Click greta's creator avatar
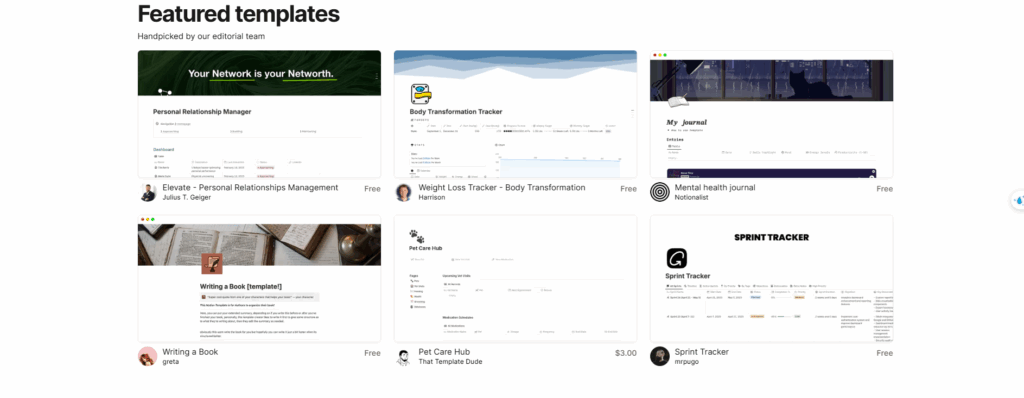Image resolution: width=1024 pixels, height=398 pixels. tap(148, 356)
